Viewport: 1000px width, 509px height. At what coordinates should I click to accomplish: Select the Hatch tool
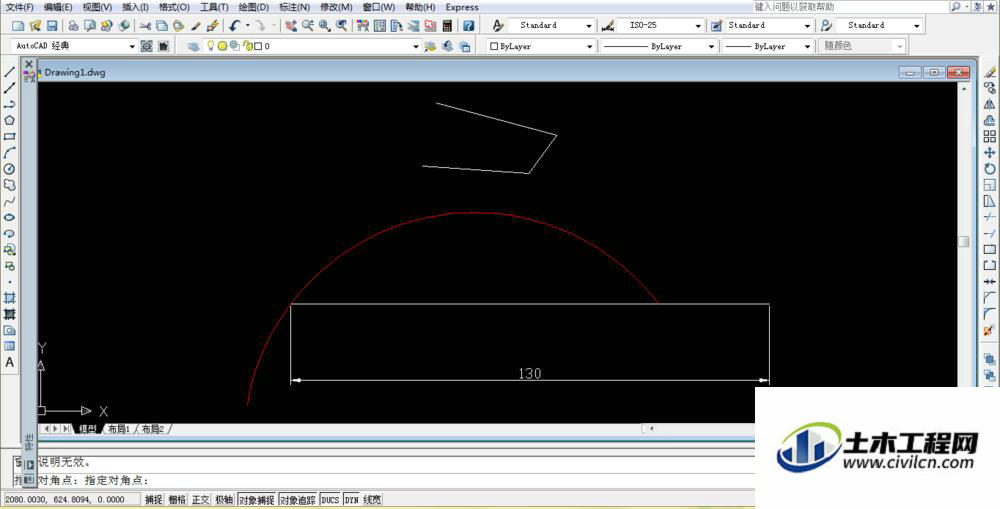click(10, 298)
